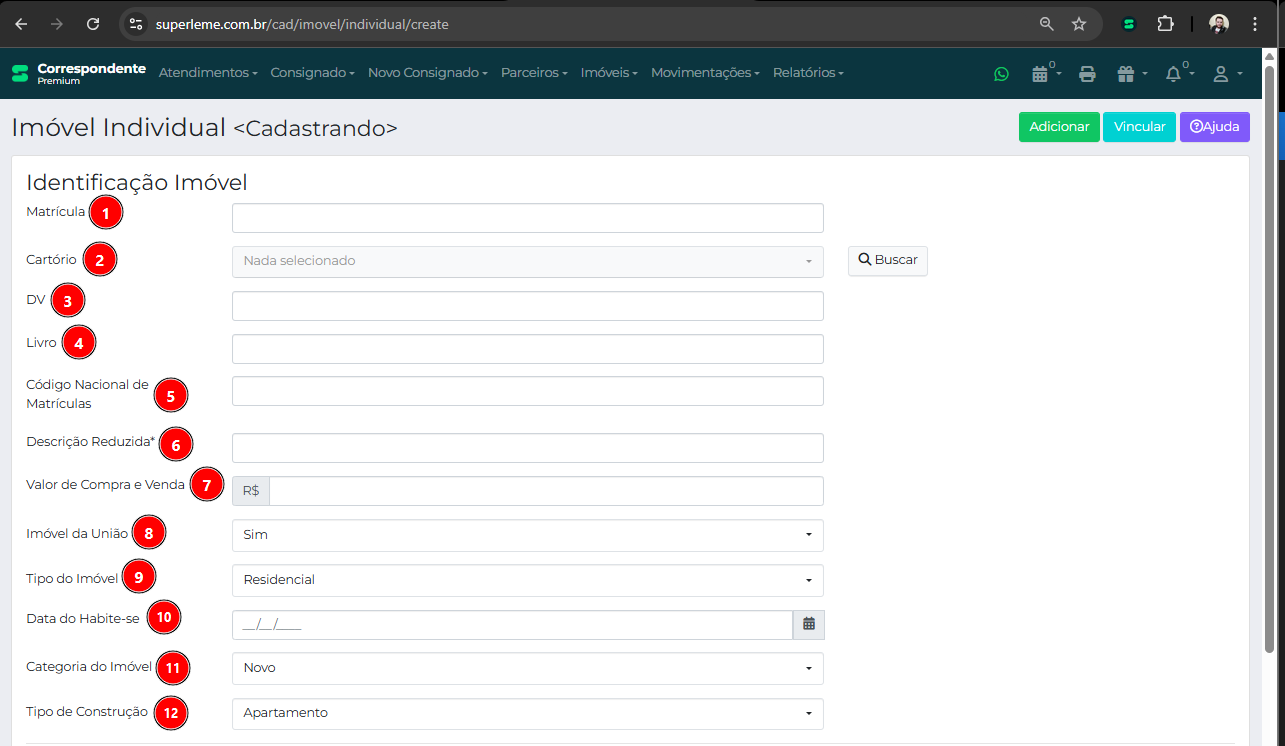Open the Imóvel da União dropdown
The height and width of the screenshot is (746, 1285).
pos(527,535)
